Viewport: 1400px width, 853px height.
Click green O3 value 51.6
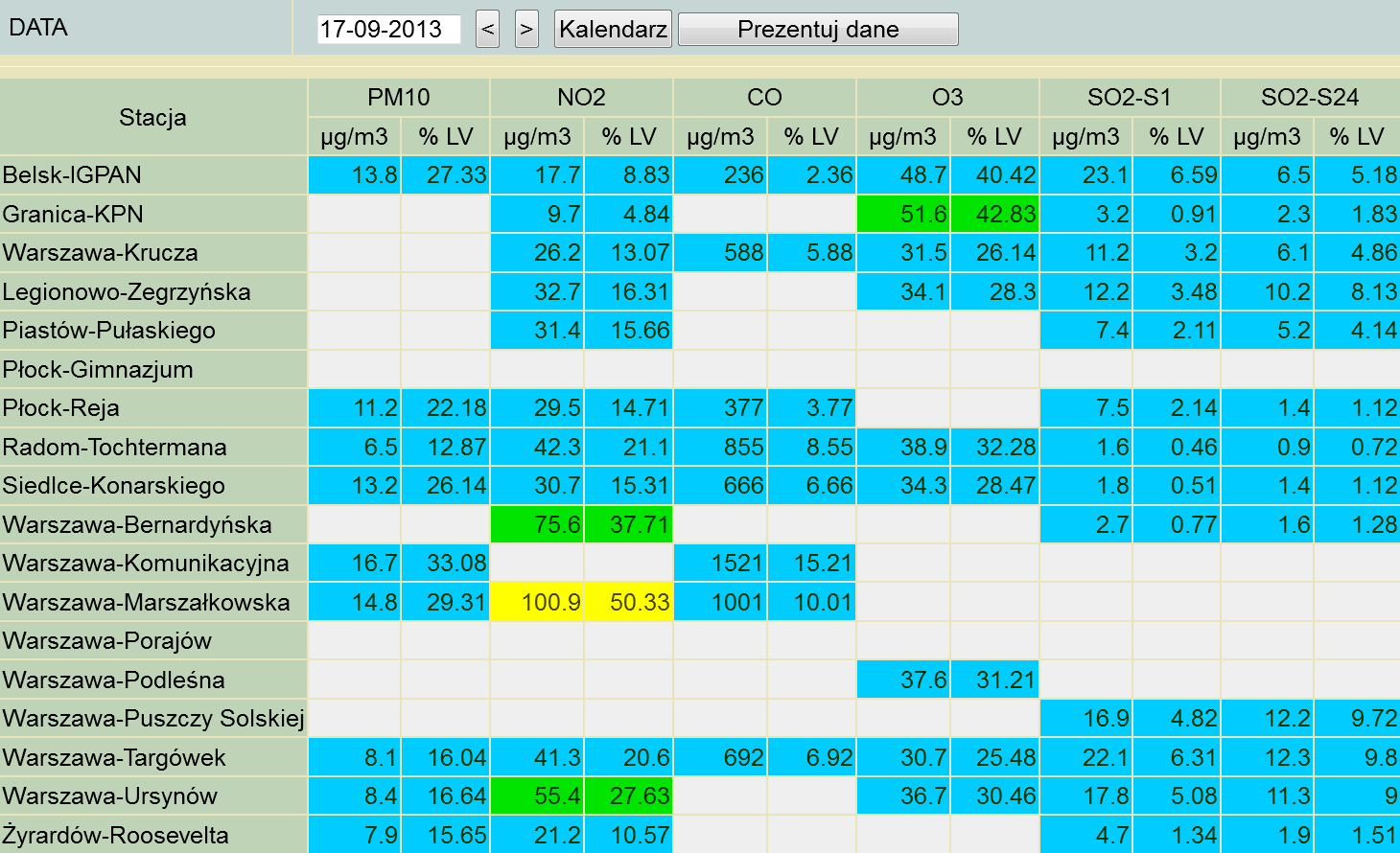tap(903, 215)
